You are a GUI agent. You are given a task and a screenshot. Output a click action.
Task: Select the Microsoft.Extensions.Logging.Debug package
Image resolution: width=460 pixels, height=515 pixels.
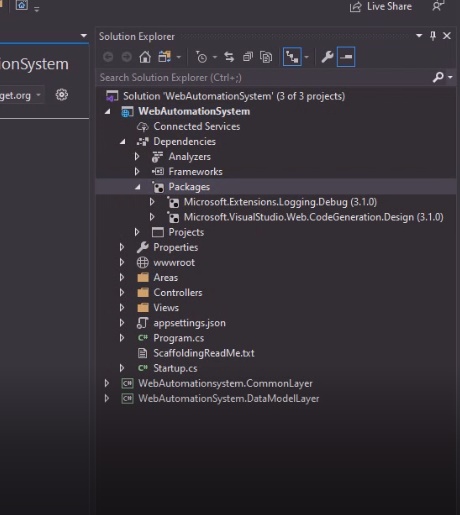coord(280,202)
